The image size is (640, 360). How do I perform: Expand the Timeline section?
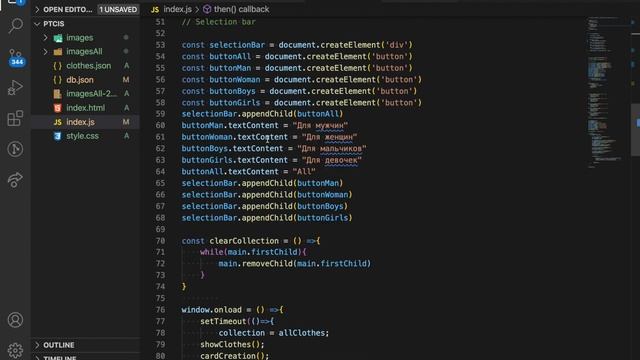[x=37, y=358]
